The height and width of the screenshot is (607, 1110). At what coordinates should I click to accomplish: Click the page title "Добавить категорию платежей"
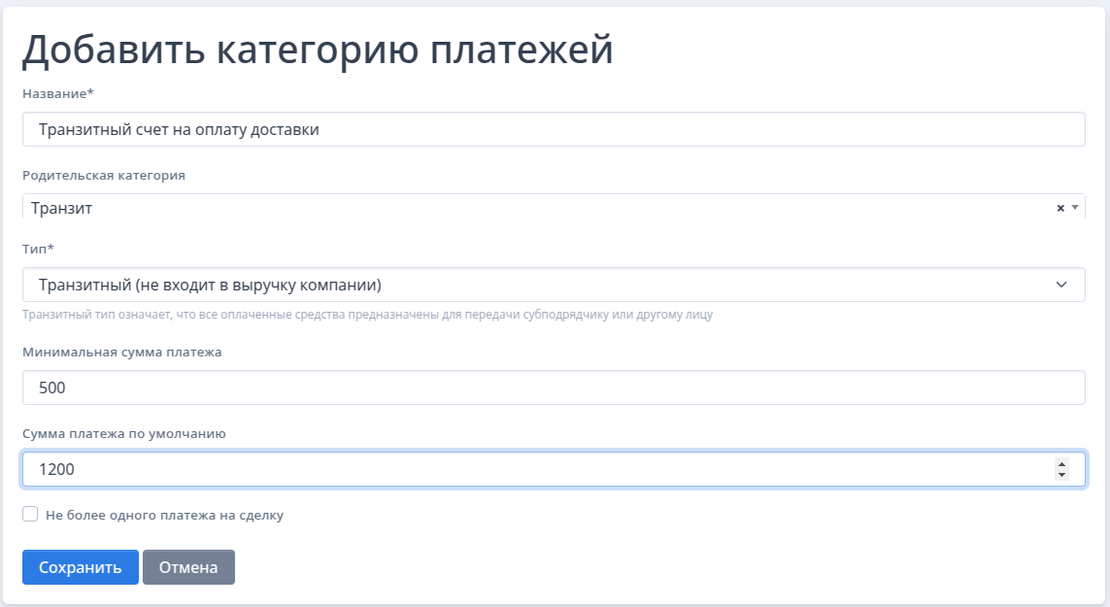(x=320, y=44)
